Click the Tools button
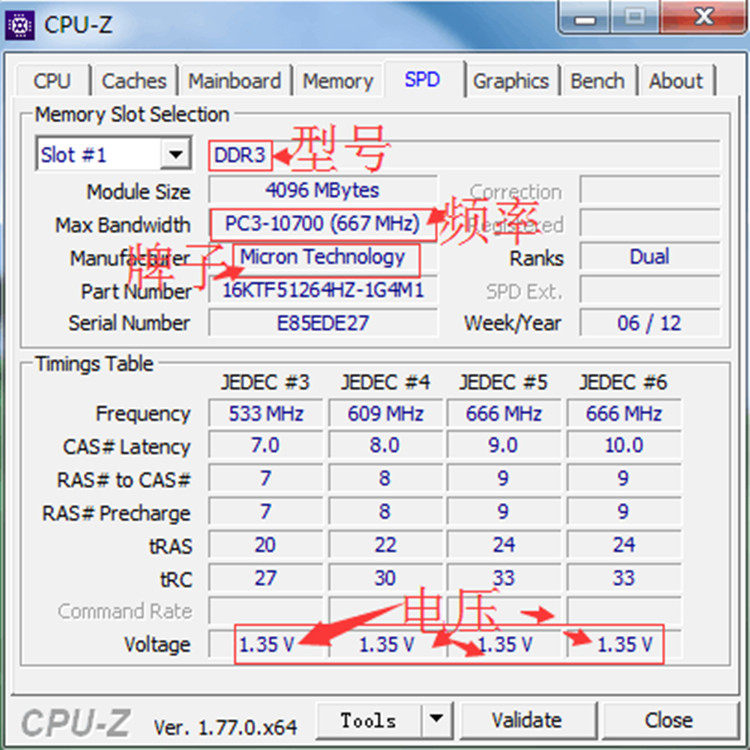 point(369,720)
